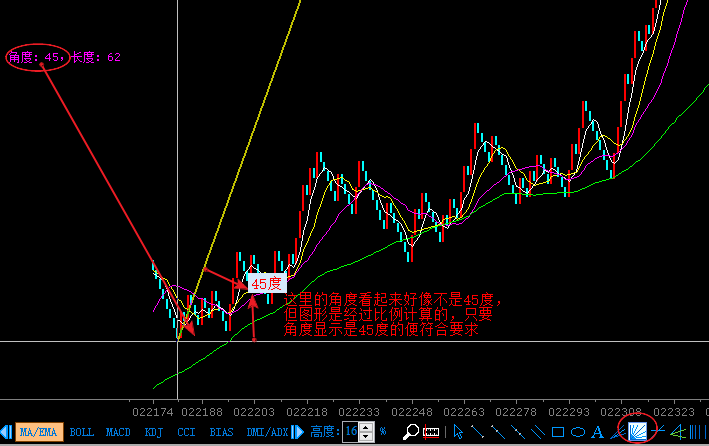The height and width of the screenshot is (446, 709).
Task: Decrease height value with down stepper
Action: click(x=367, y=437)
